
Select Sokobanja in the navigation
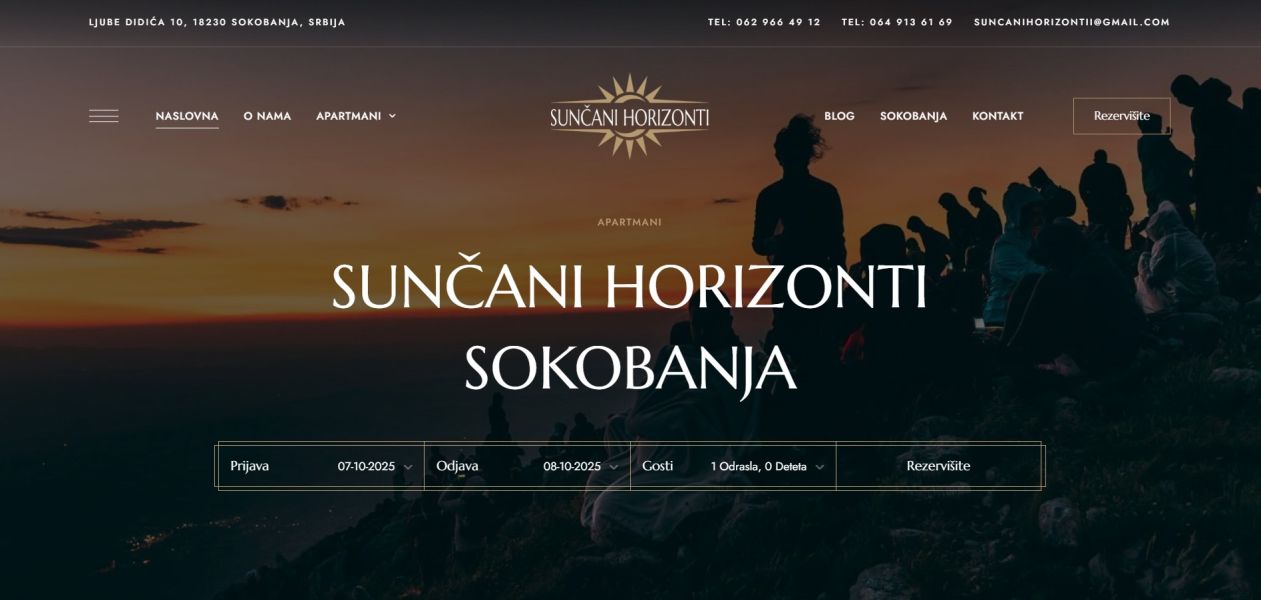click(x=913, y=116)
